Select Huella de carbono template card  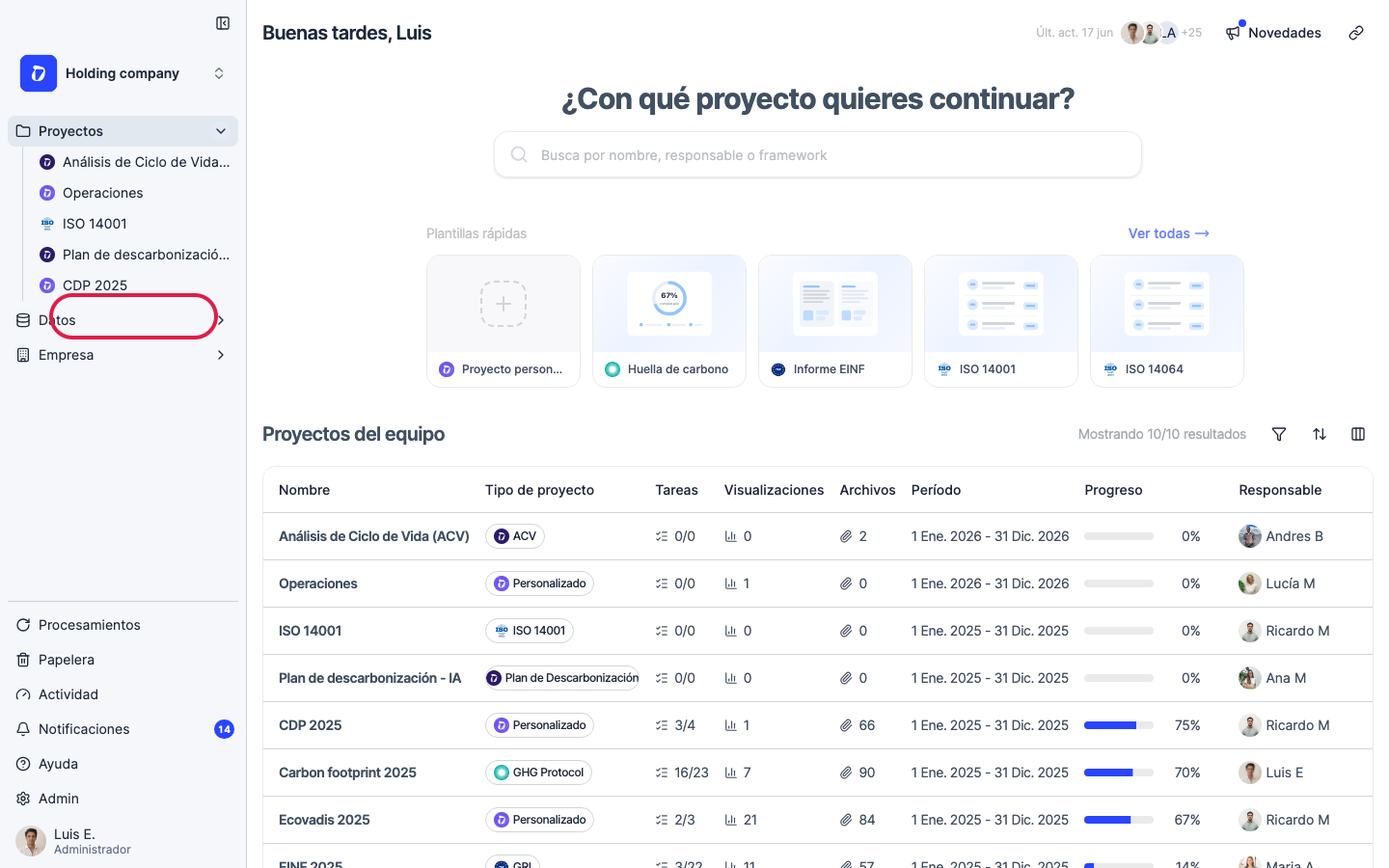(x=669, y=321)
